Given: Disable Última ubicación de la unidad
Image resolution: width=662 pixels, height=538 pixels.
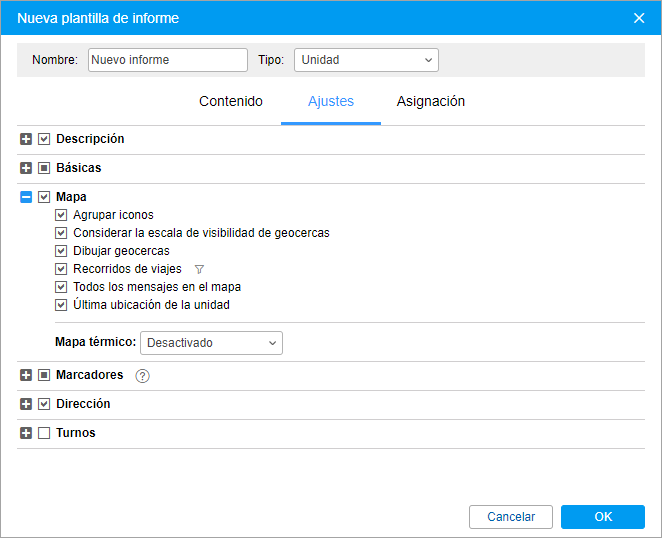Looking at the screenshot, I should tap(61, 305).
